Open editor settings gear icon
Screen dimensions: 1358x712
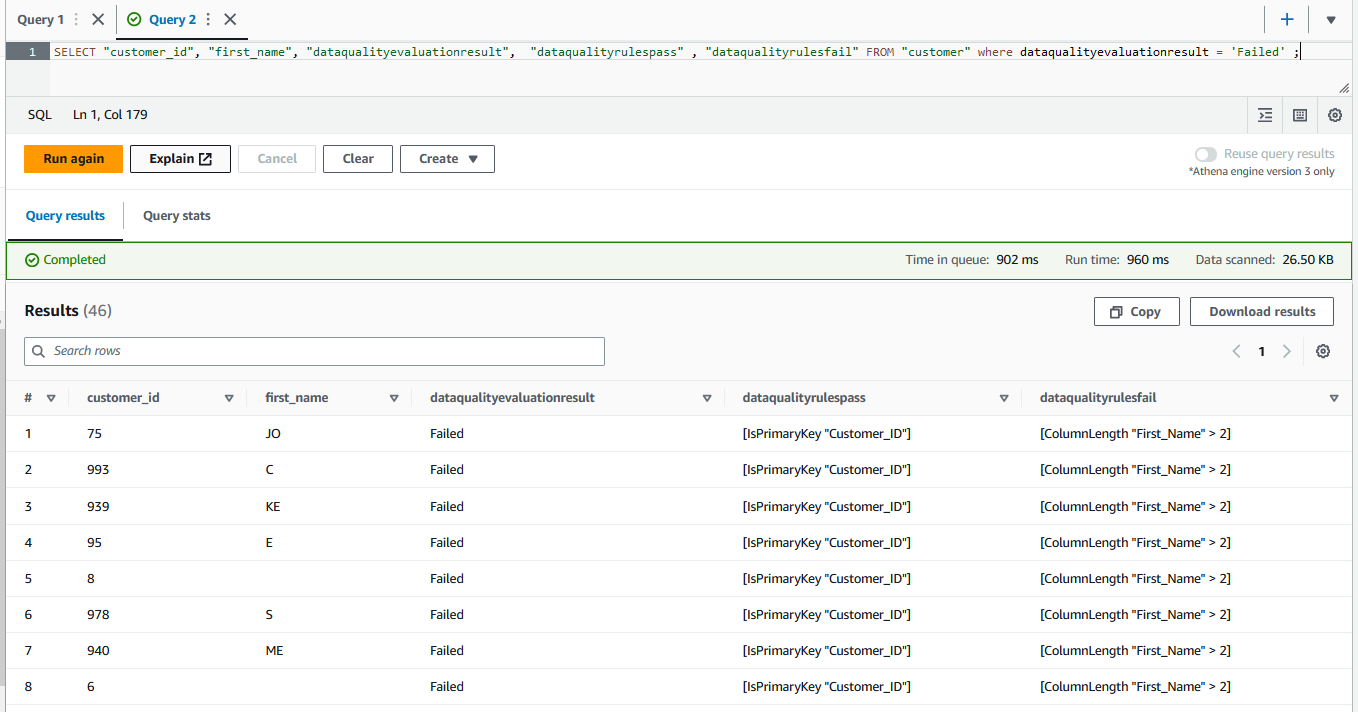[x=1335, y=115]
